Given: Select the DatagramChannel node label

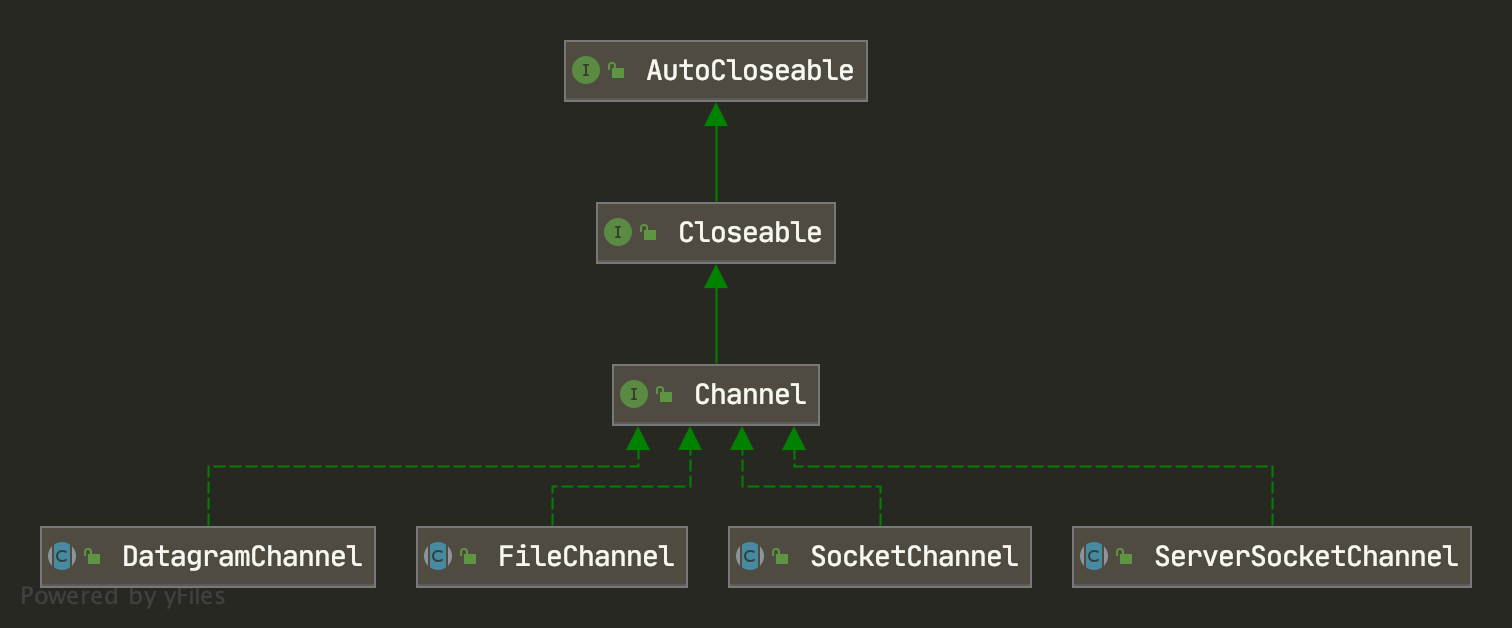Looking at the screenshot, I should pyautogui.click(x=241, y=557).
